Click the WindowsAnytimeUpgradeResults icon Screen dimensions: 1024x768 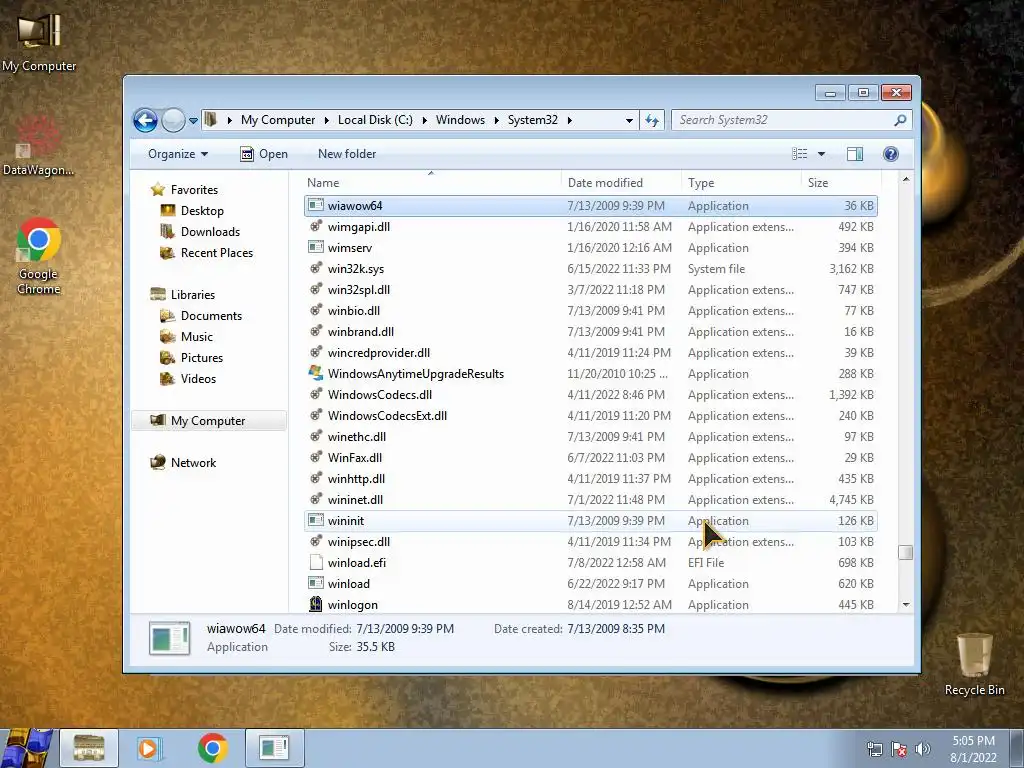click(x=316, y=373)
